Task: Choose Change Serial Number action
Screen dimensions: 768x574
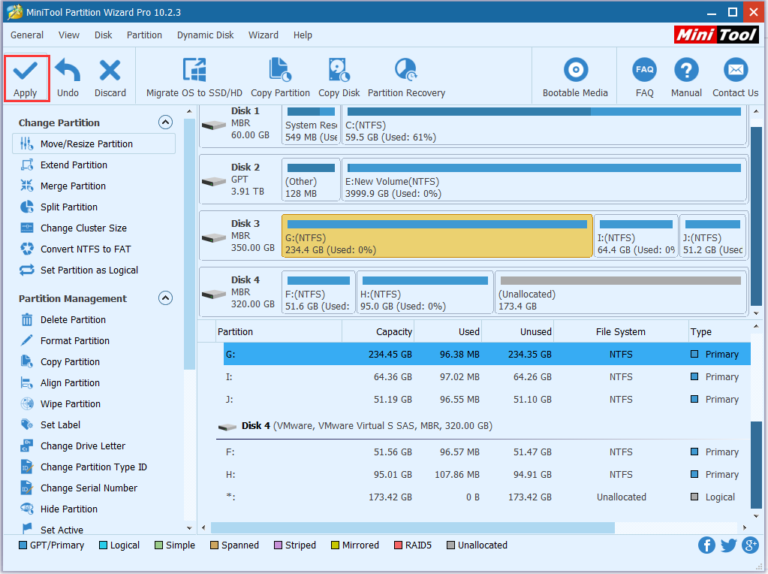Action: (x=88, y=488)
